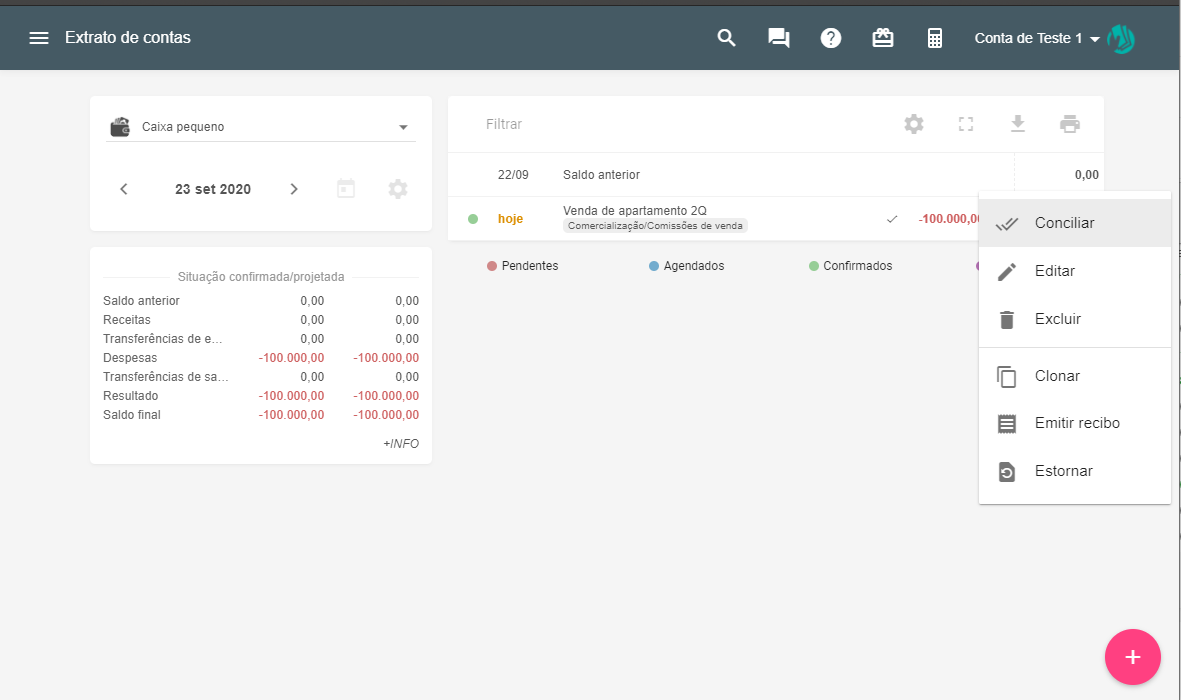Click the +INFO link

pos(400,443)
